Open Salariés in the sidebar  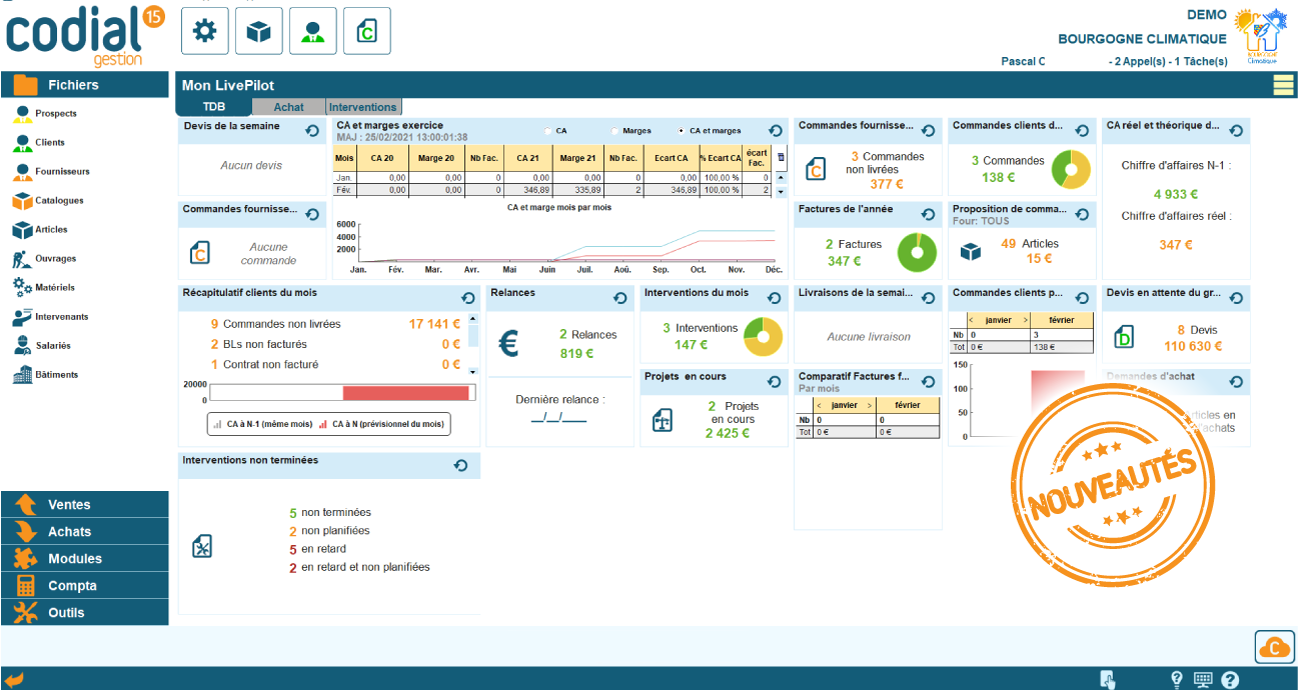pyautogui.click(x=41, y=346)
